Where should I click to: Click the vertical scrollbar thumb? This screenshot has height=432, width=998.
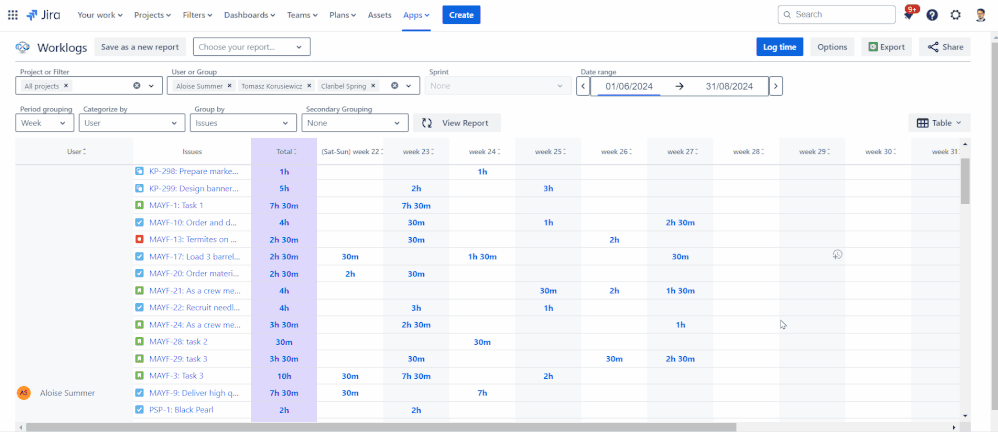tap(965, 181)
